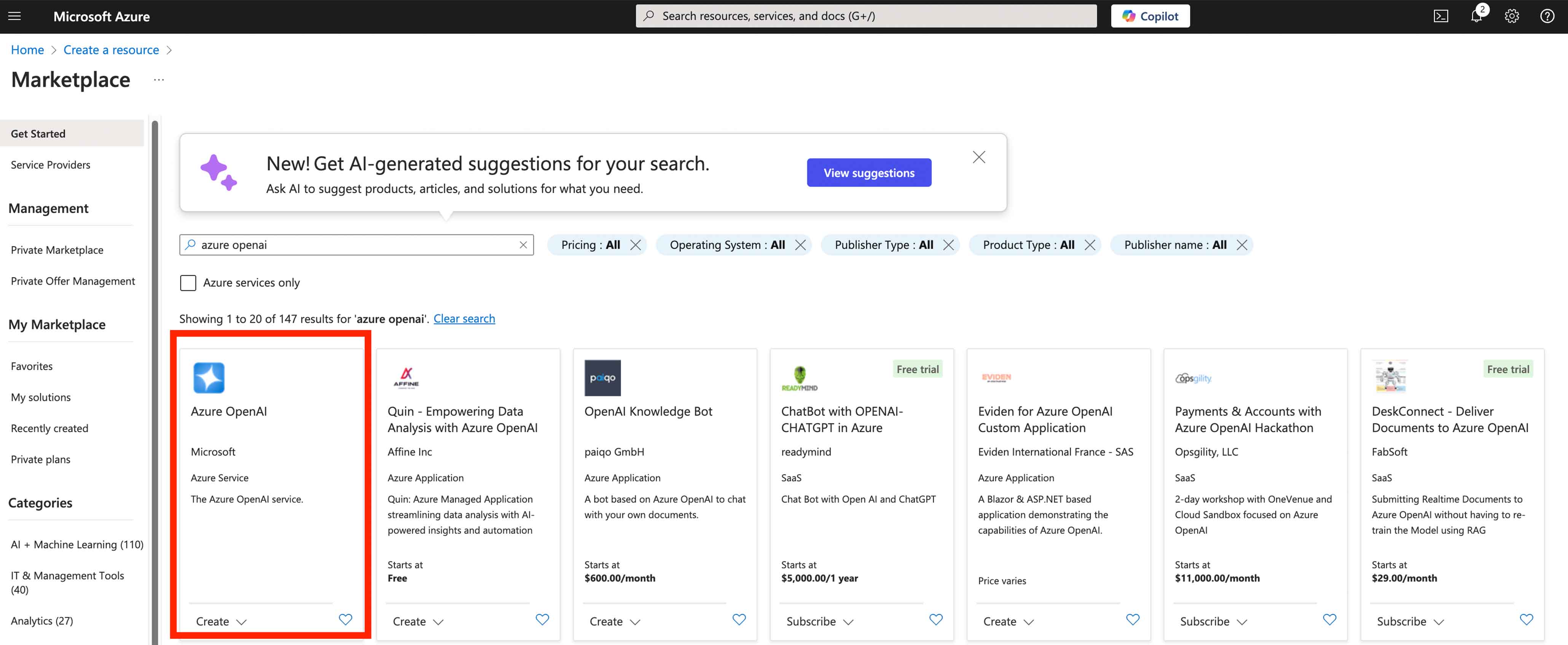Remove the Pricing filter
1568x645 pixels.
coord(636,245)
